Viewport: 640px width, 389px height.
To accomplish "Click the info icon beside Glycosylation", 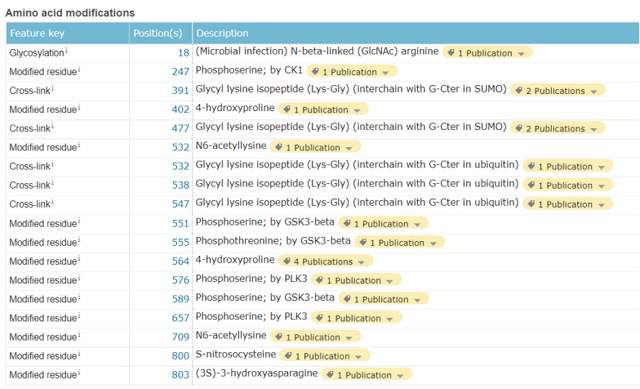I will 67,50.
